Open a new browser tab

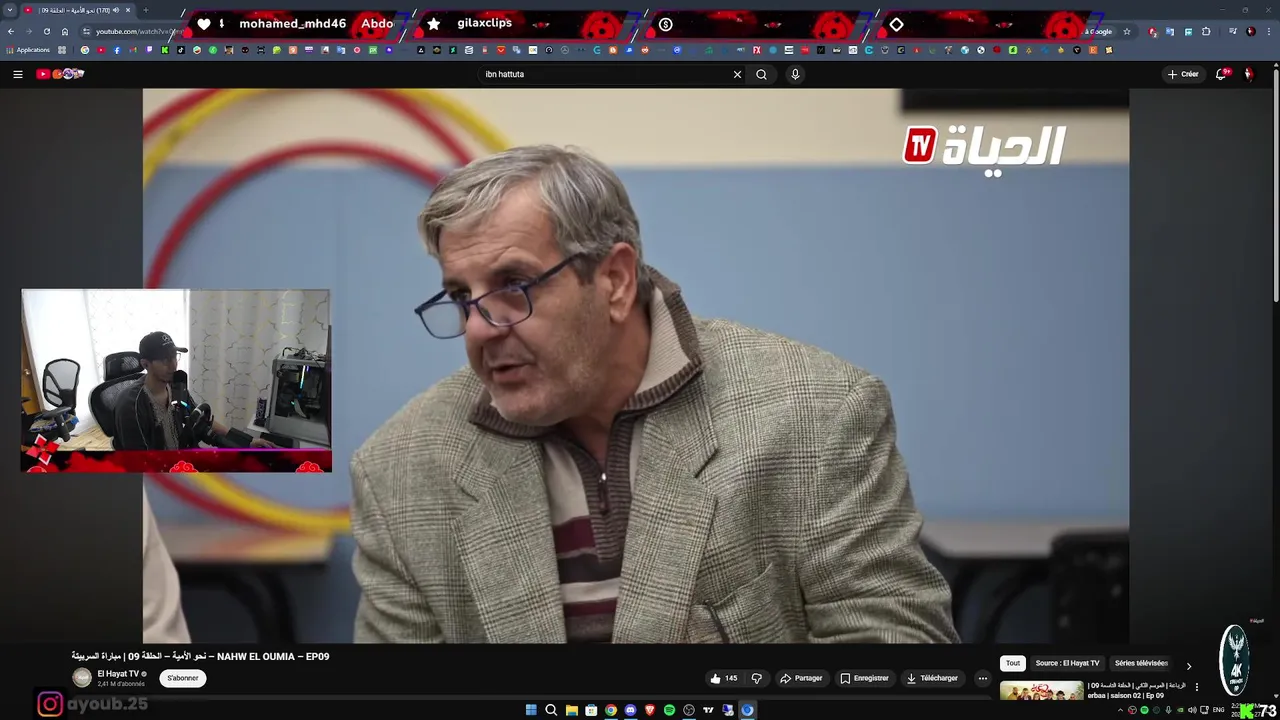pos(146,10)
